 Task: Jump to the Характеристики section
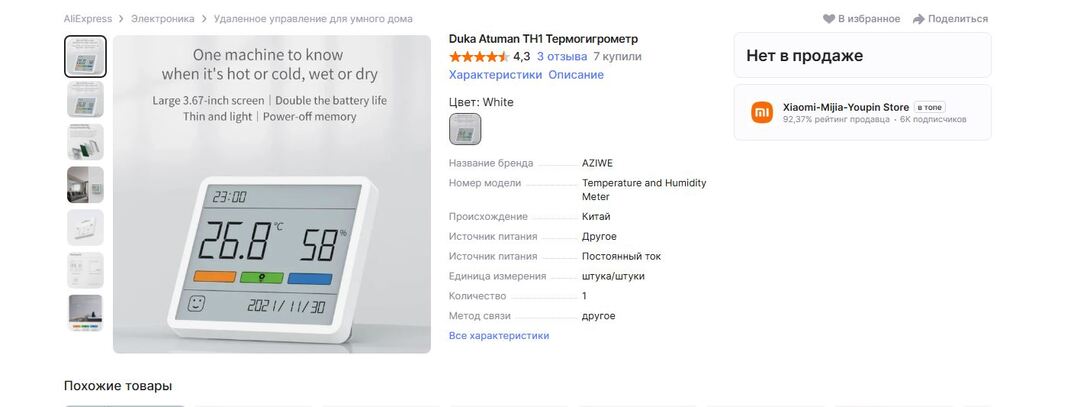pyautogui.click(x=495, y=75)
